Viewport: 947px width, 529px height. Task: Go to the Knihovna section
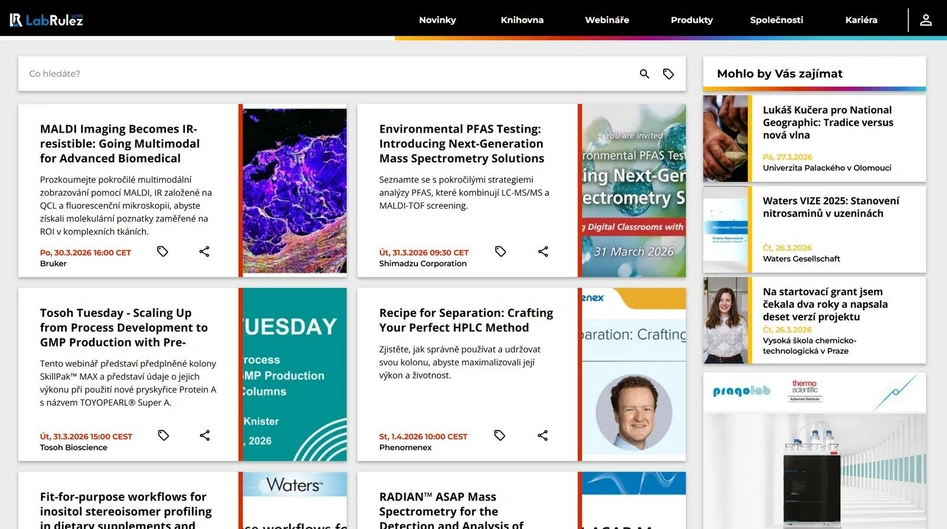click(x=522, y=20)
